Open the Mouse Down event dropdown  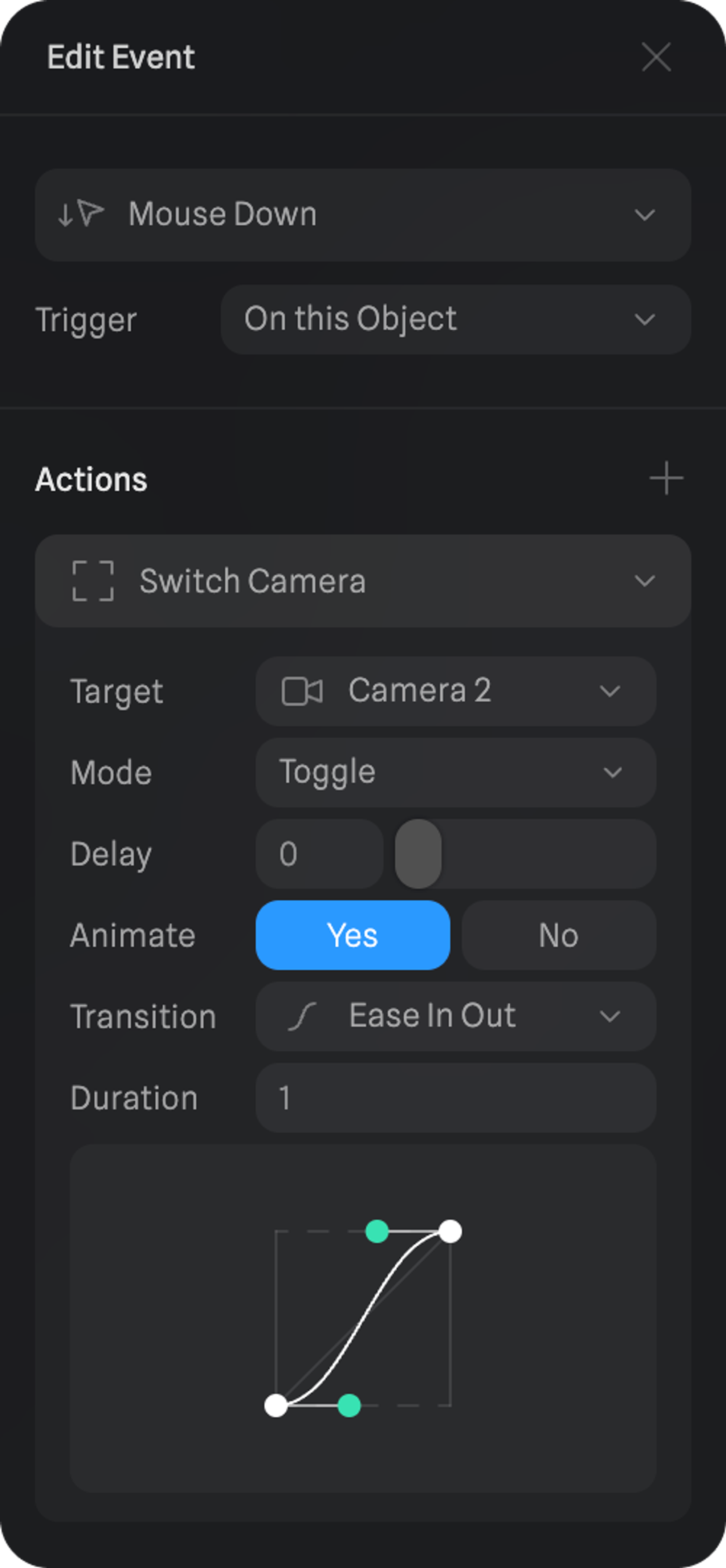click(x=644, y=215)
